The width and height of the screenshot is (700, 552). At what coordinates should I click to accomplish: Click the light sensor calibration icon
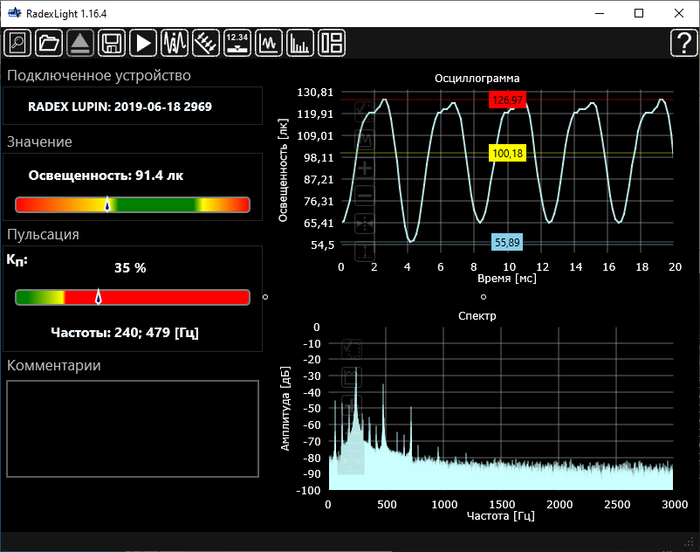tap(206, 42)
